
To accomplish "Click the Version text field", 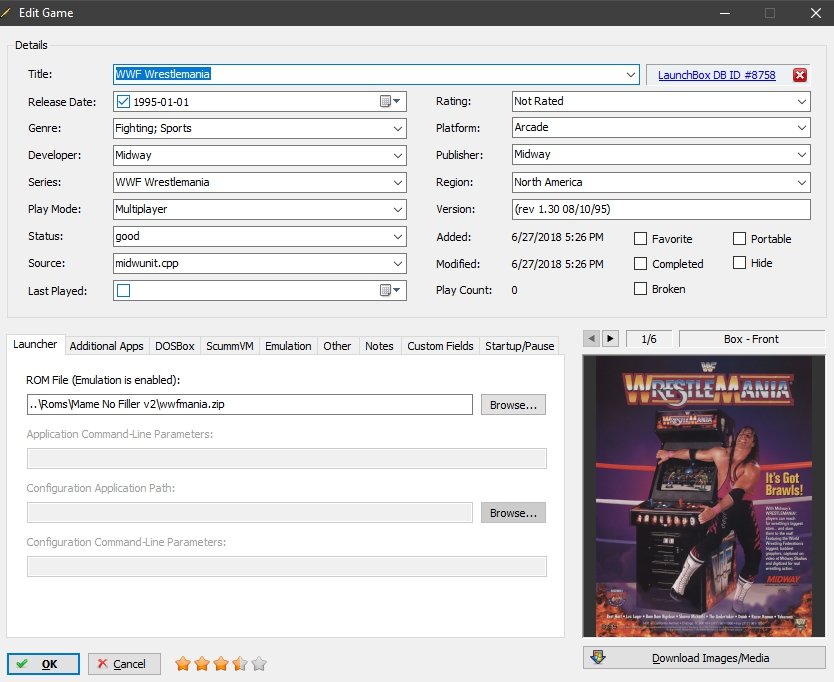I will (x=661, y=209).
